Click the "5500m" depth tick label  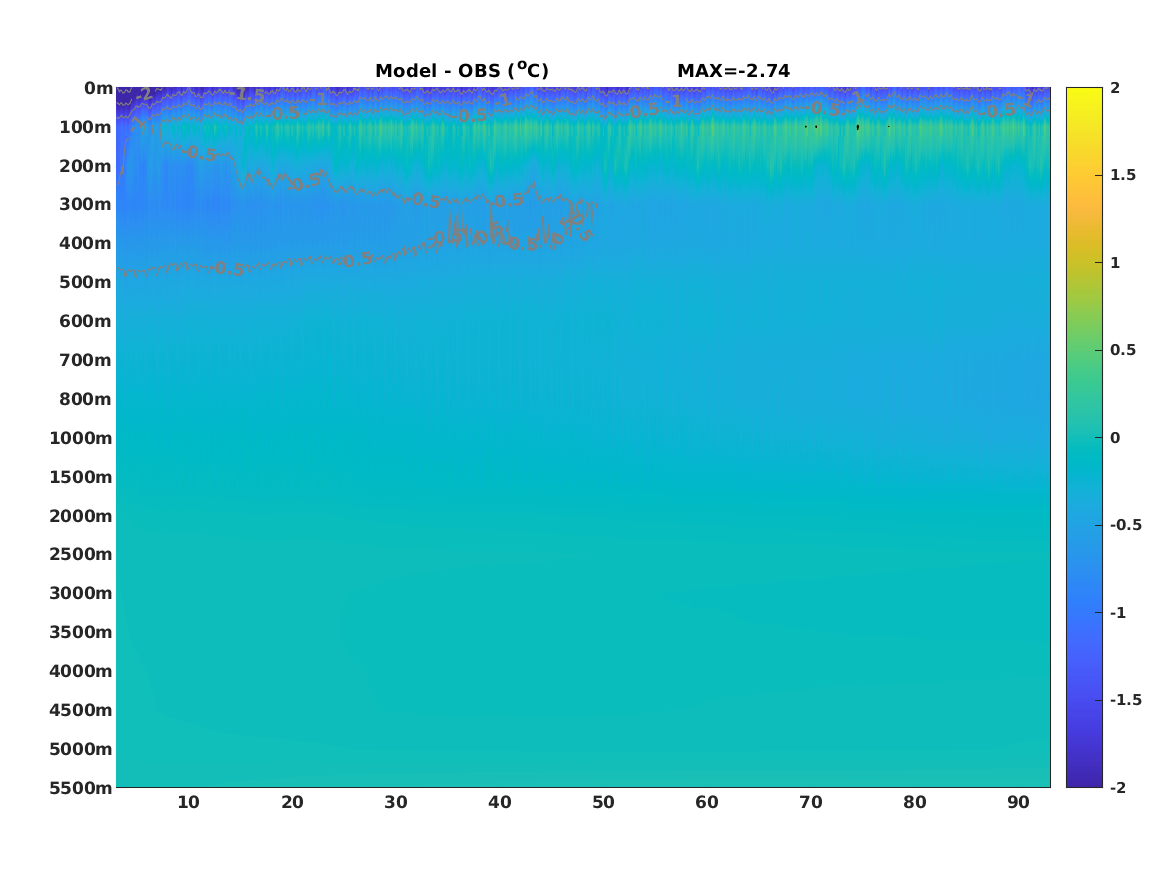[x=81, y=788]
